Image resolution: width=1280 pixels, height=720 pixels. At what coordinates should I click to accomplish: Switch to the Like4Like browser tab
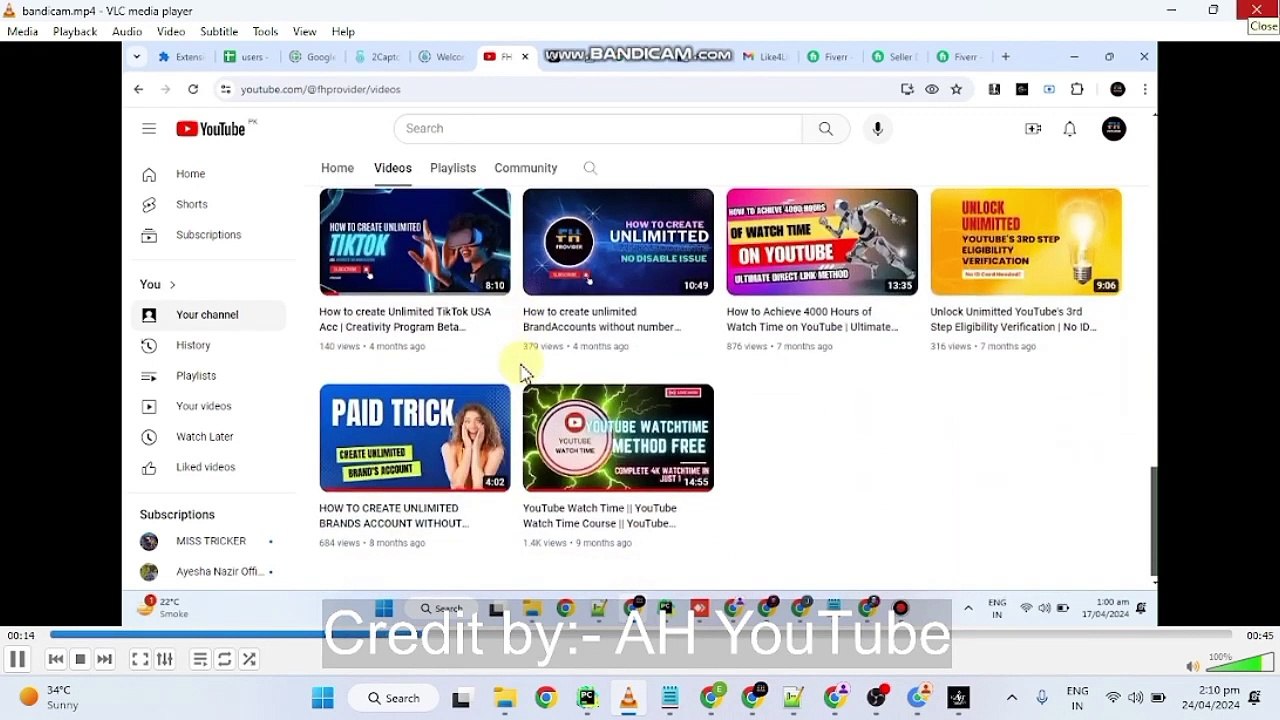(x=764, y=57)
